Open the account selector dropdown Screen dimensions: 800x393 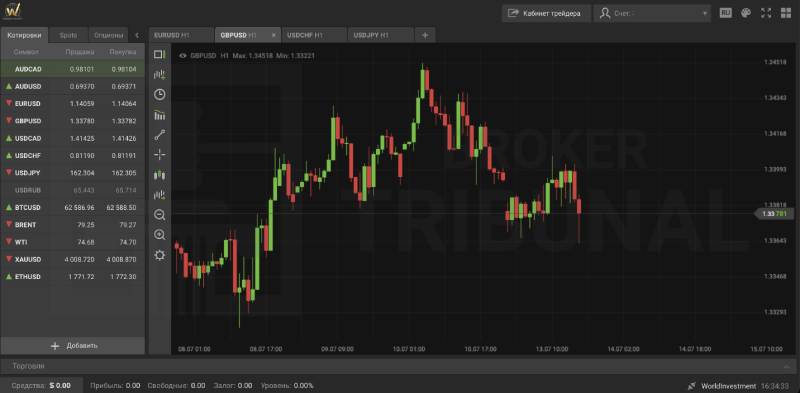pyautogui.click(x=652, y=13)
